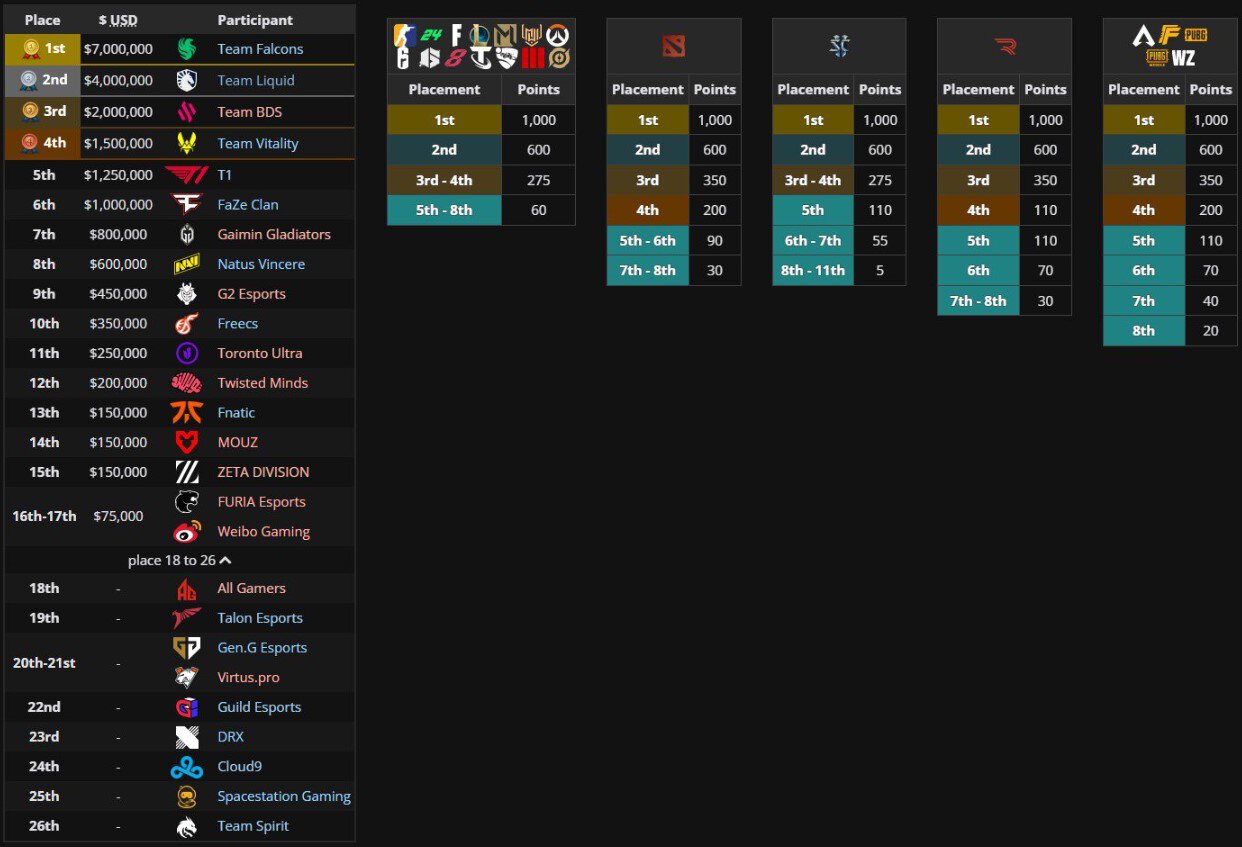Collapse the place 18 to 26 section

(x=180, y=561)
